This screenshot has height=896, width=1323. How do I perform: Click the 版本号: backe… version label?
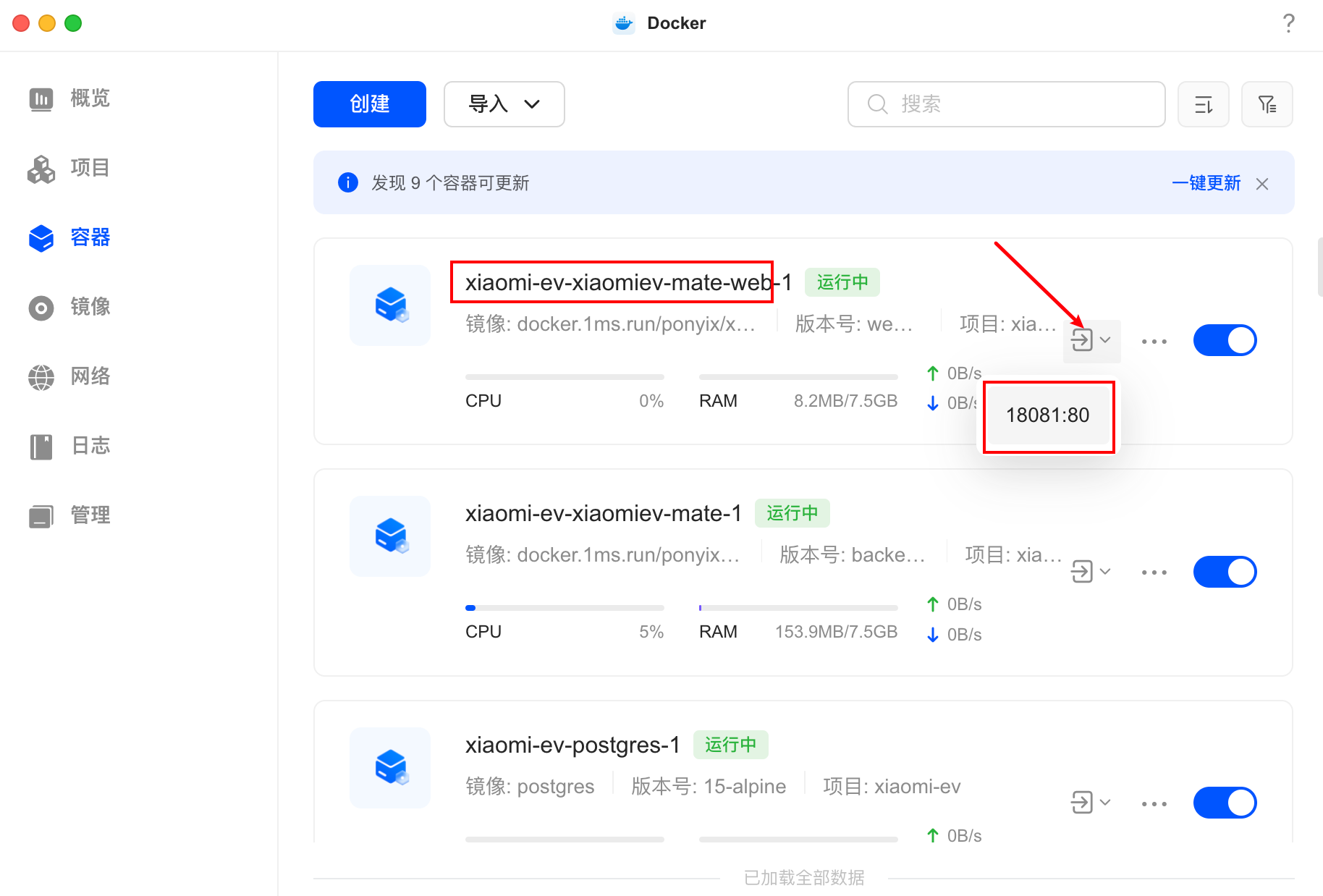pos(853,555)
